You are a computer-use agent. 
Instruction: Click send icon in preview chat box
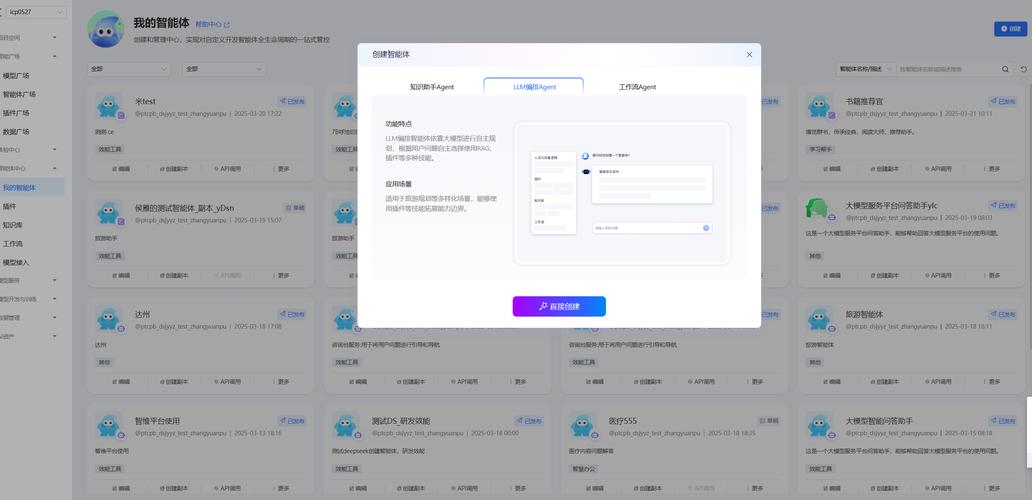click(x=705, y=228)
